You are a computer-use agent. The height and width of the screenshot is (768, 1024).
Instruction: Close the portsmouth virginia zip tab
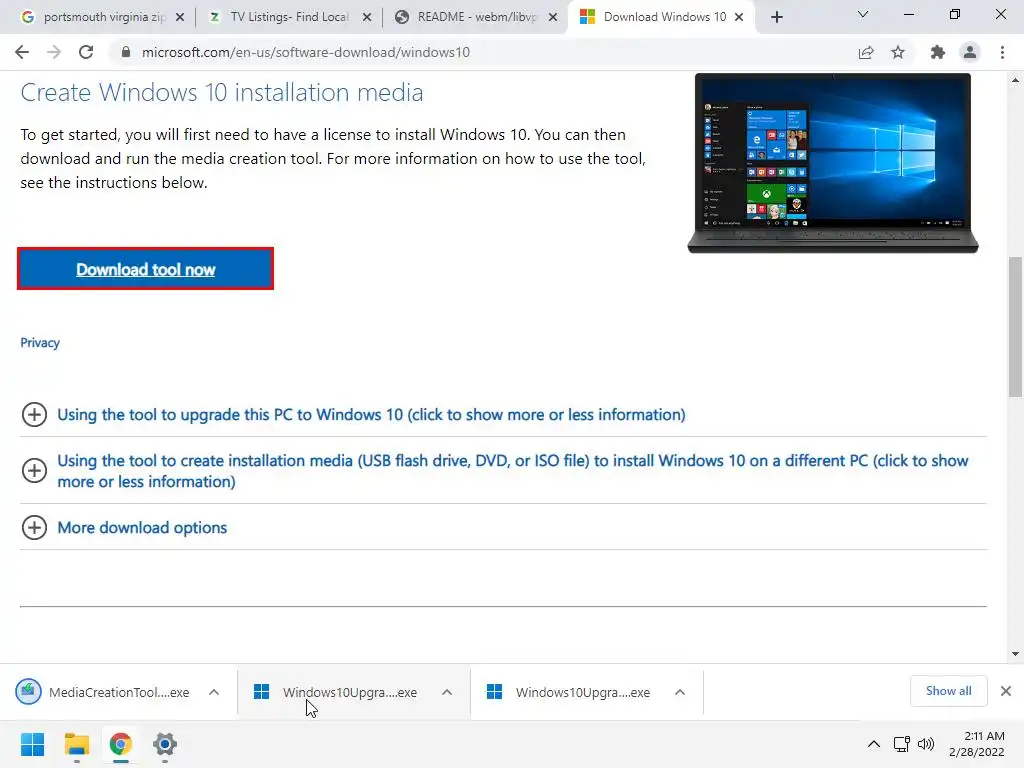(x=180, y=17)
